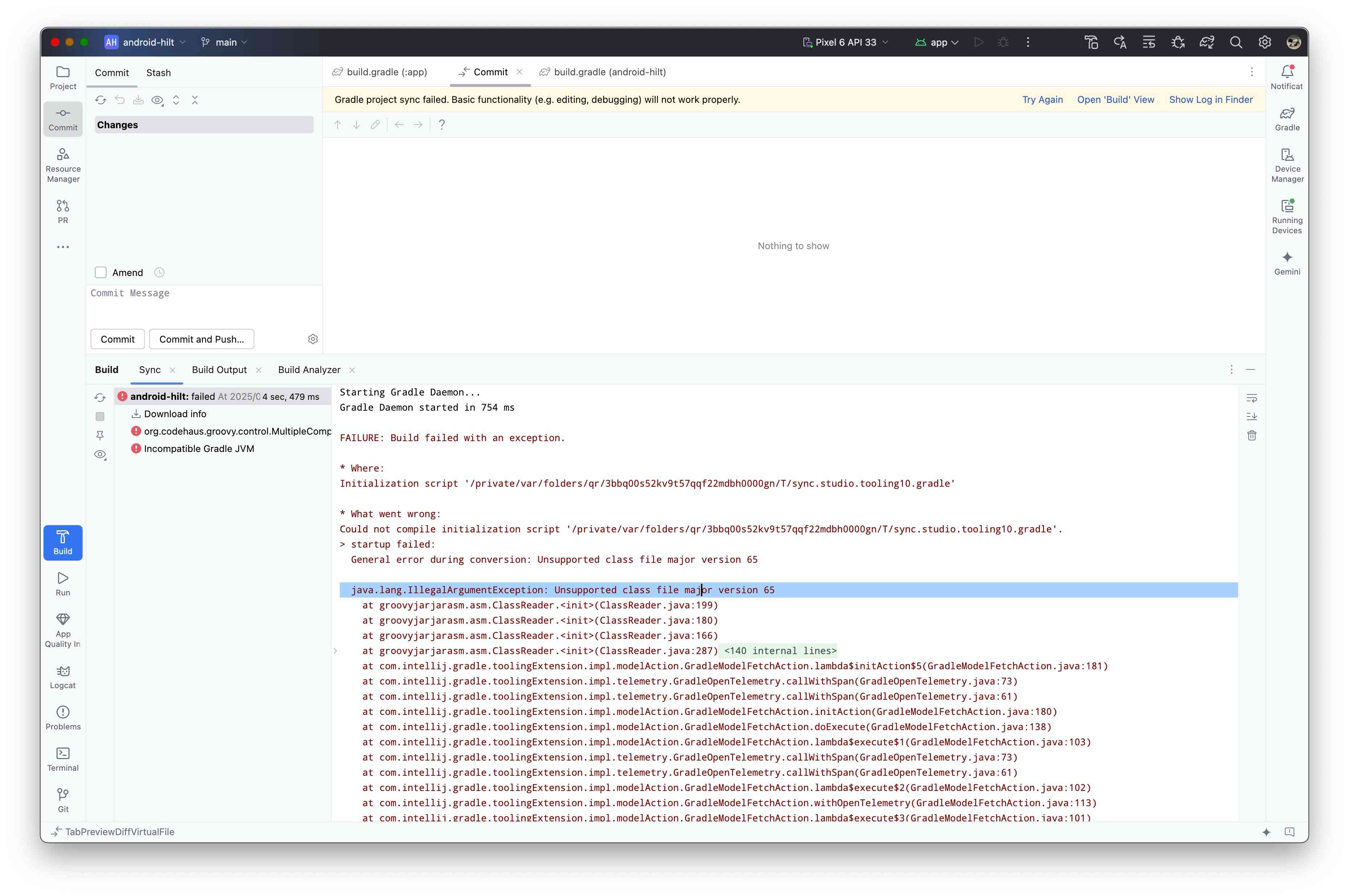This screenshot has width=1349, height=896.
Task: Click the Try Again link
Action: point(1042,100)
